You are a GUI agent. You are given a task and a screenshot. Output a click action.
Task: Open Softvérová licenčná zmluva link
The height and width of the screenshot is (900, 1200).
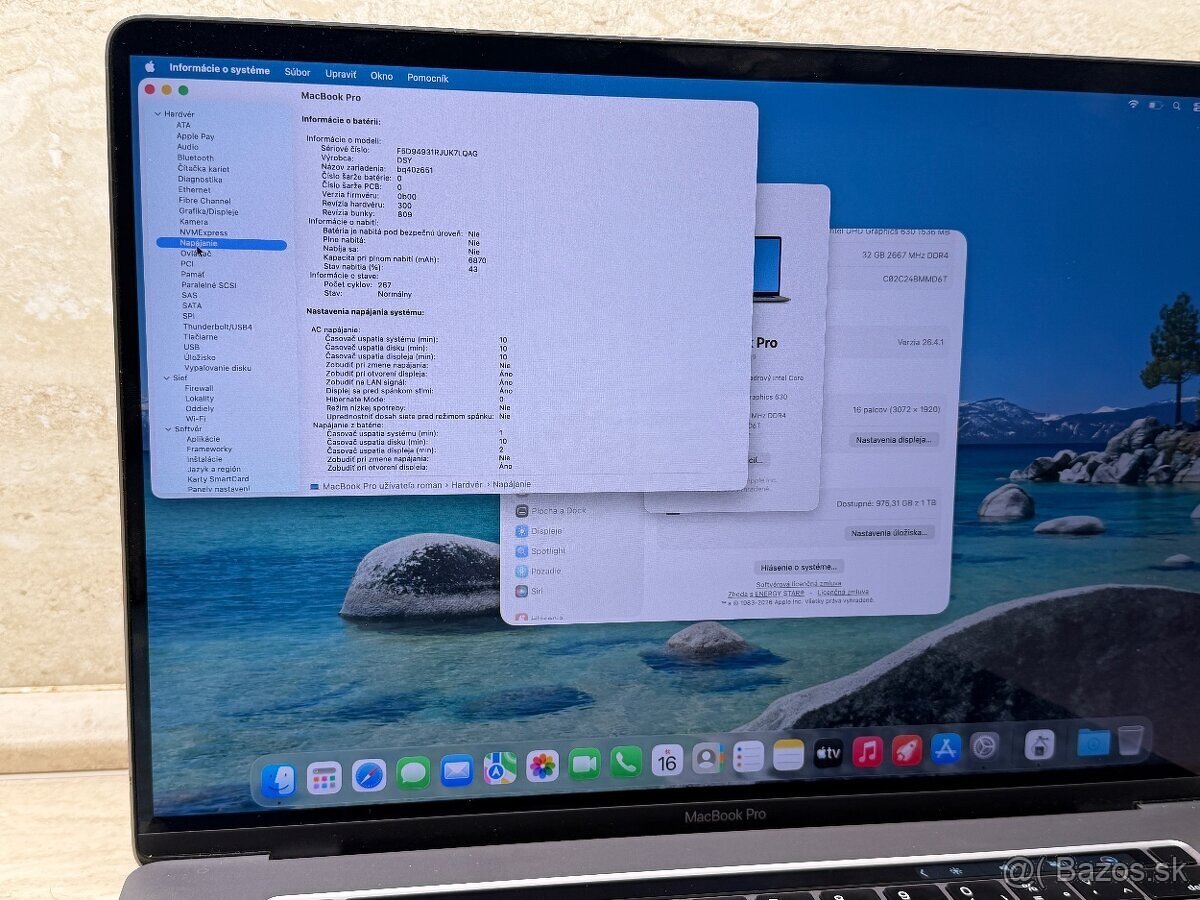tap(798, 583)
